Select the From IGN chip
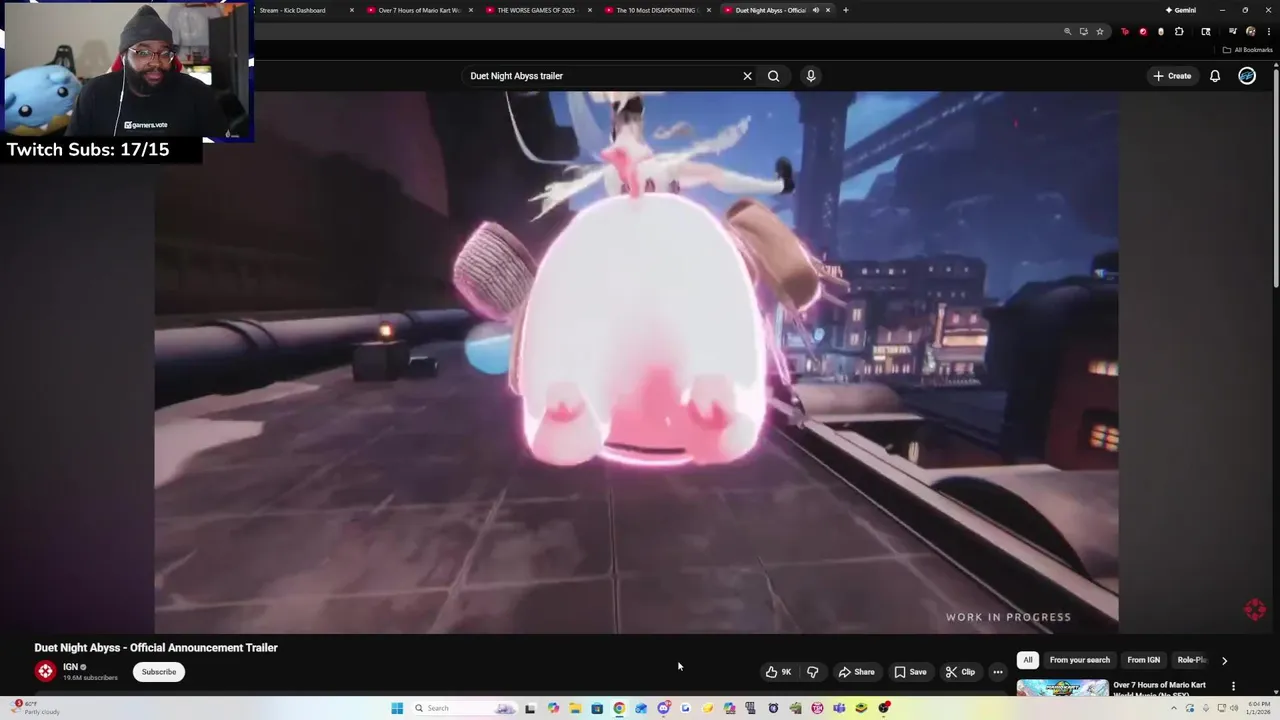1280x720 pixels. (x=1144, y=660)
